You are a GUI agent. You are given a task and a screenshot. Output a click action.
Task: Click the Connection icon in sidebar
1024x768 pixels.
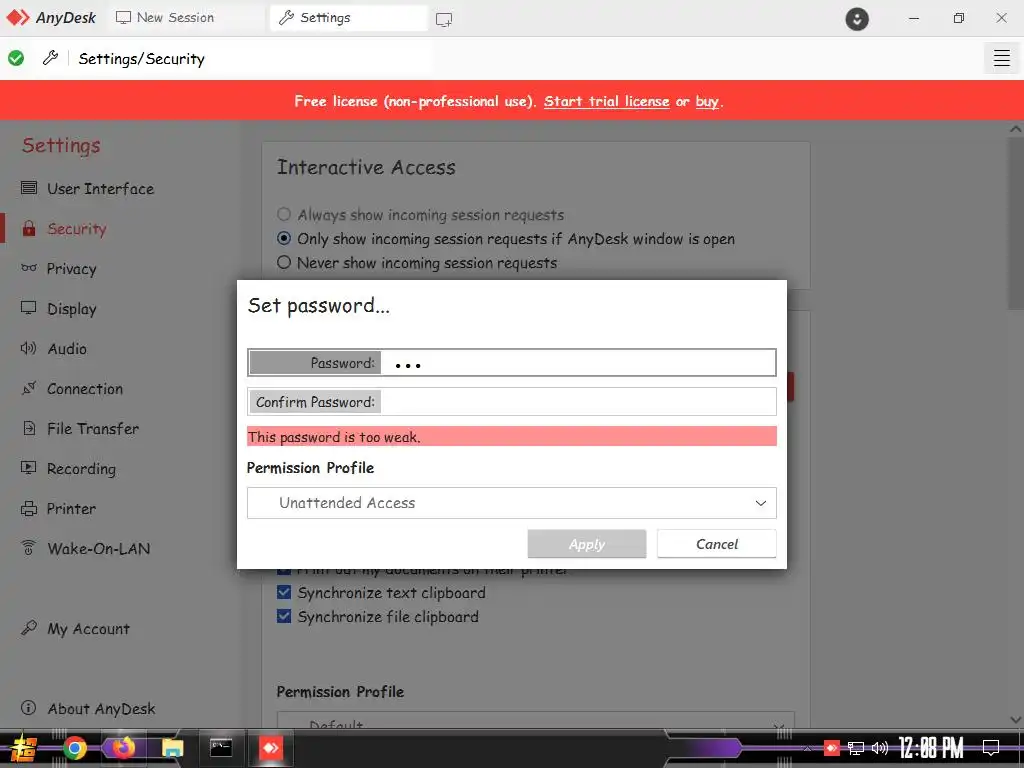(x=29, y=388)
